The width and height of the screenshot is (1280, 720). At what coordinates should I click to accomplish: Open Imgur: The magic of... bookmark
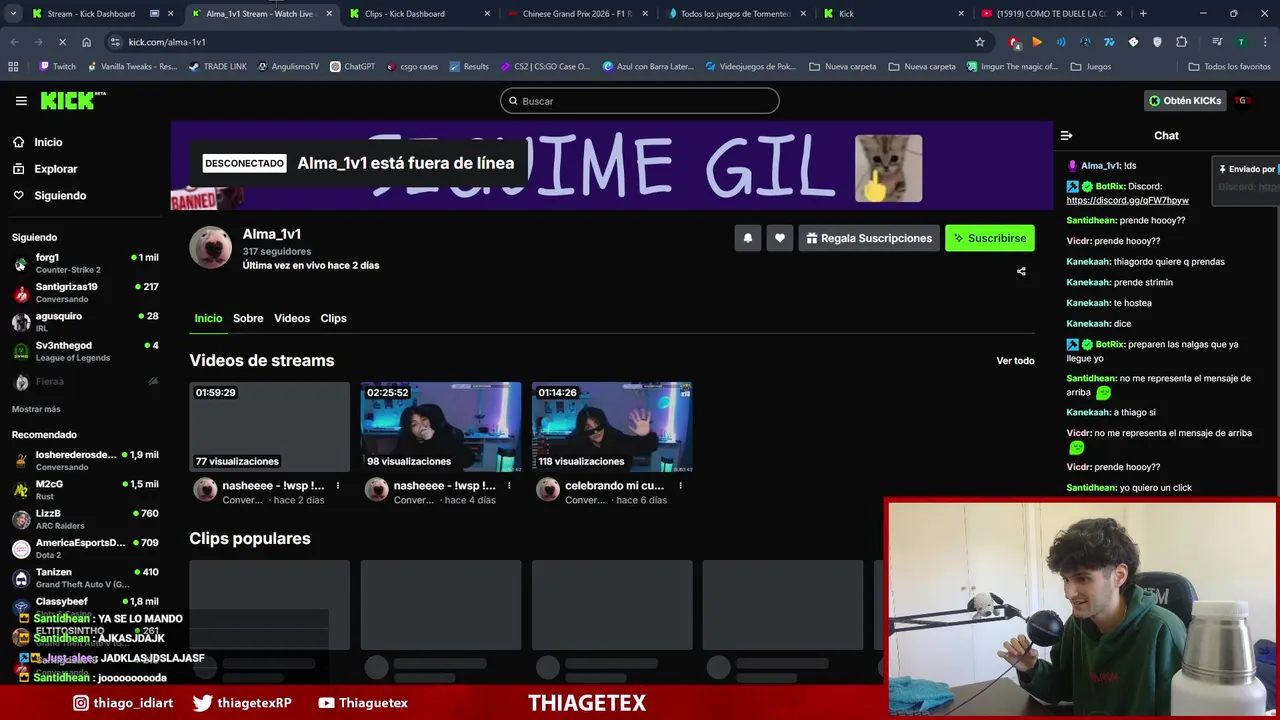(1012, 67)
